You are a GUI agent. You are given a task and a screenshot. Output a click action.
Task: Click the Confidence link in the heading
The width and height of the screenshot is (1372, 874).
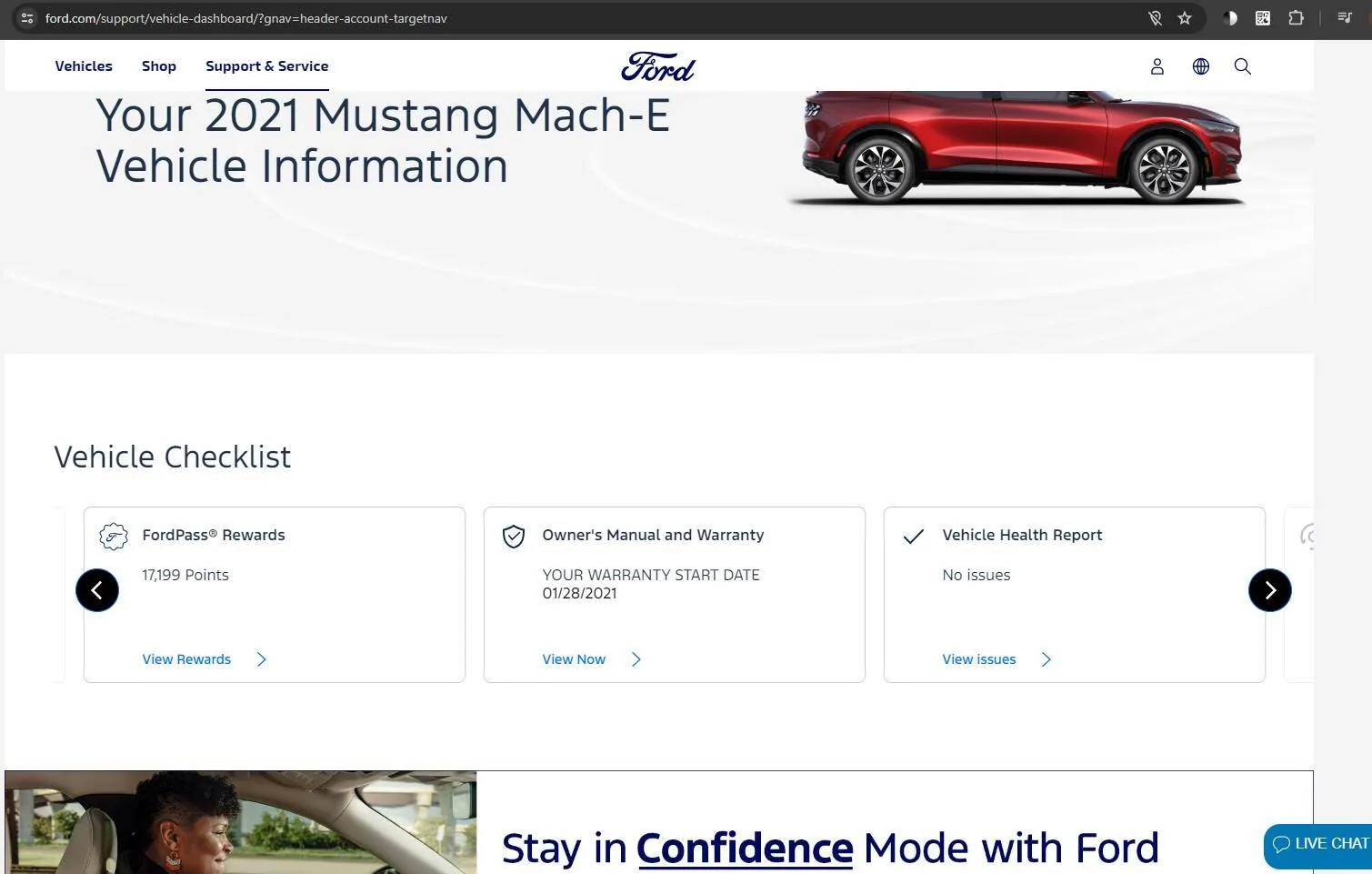(745, 848)
